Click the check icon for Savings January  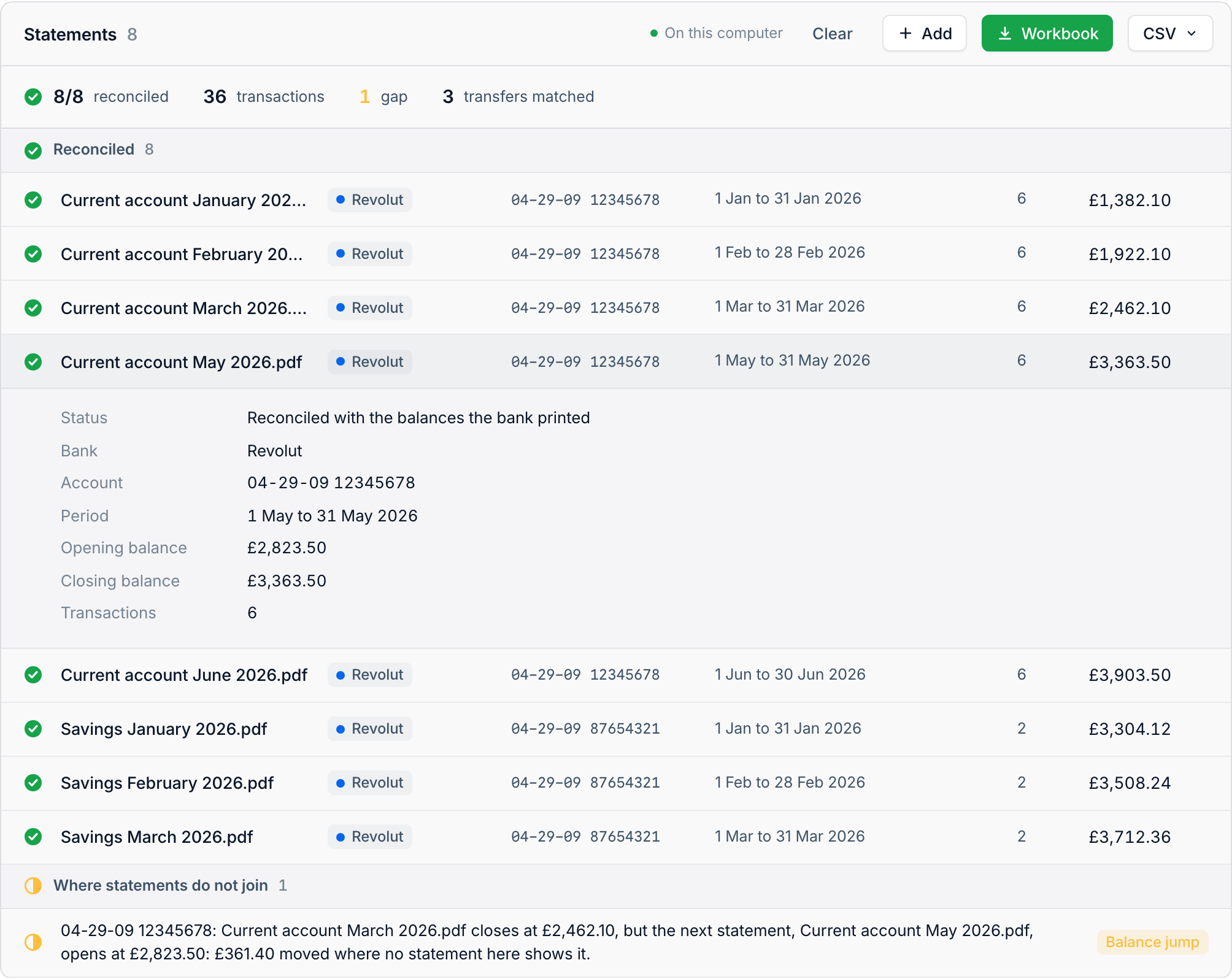pos(33,729)
